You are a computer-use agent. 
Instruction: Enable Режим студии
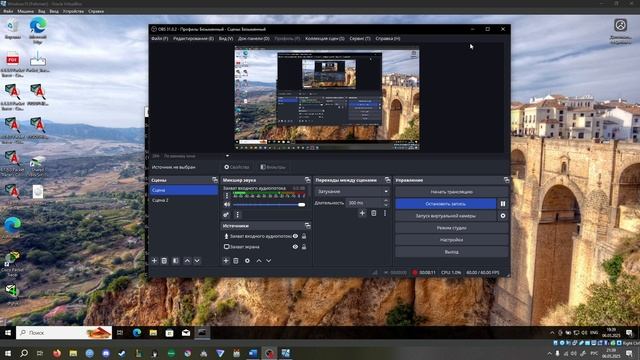(x=451, y=228)
